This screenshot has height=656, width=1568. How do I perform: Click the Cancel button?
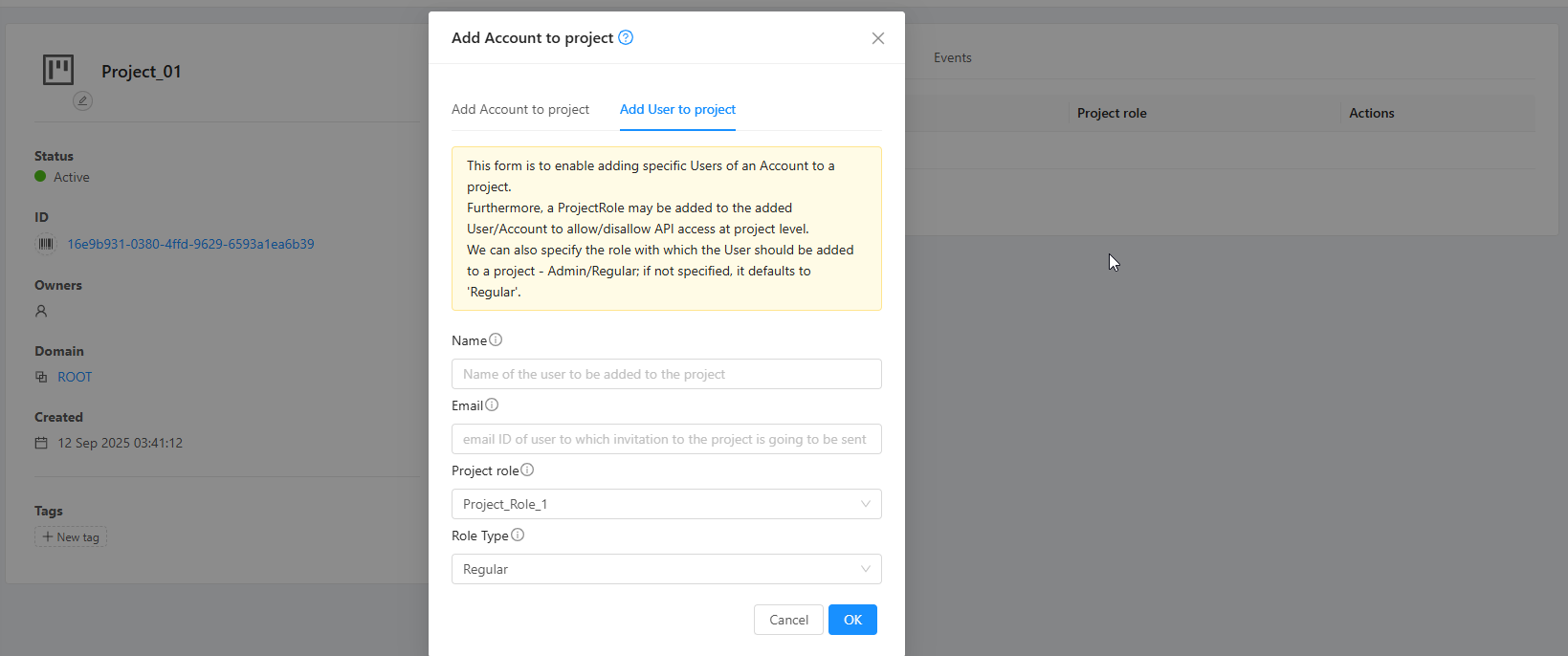pos(788,620)
